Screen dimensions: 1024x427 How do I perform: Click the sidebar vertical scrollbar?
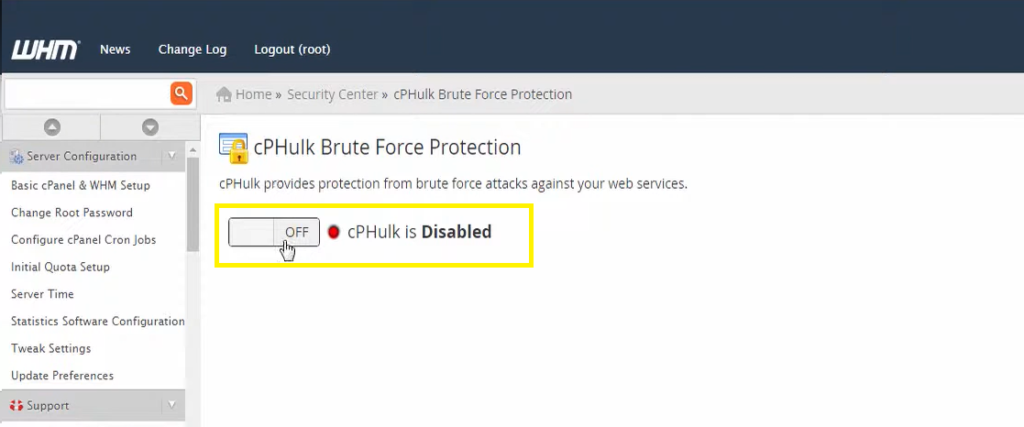(x=193, y=200)
